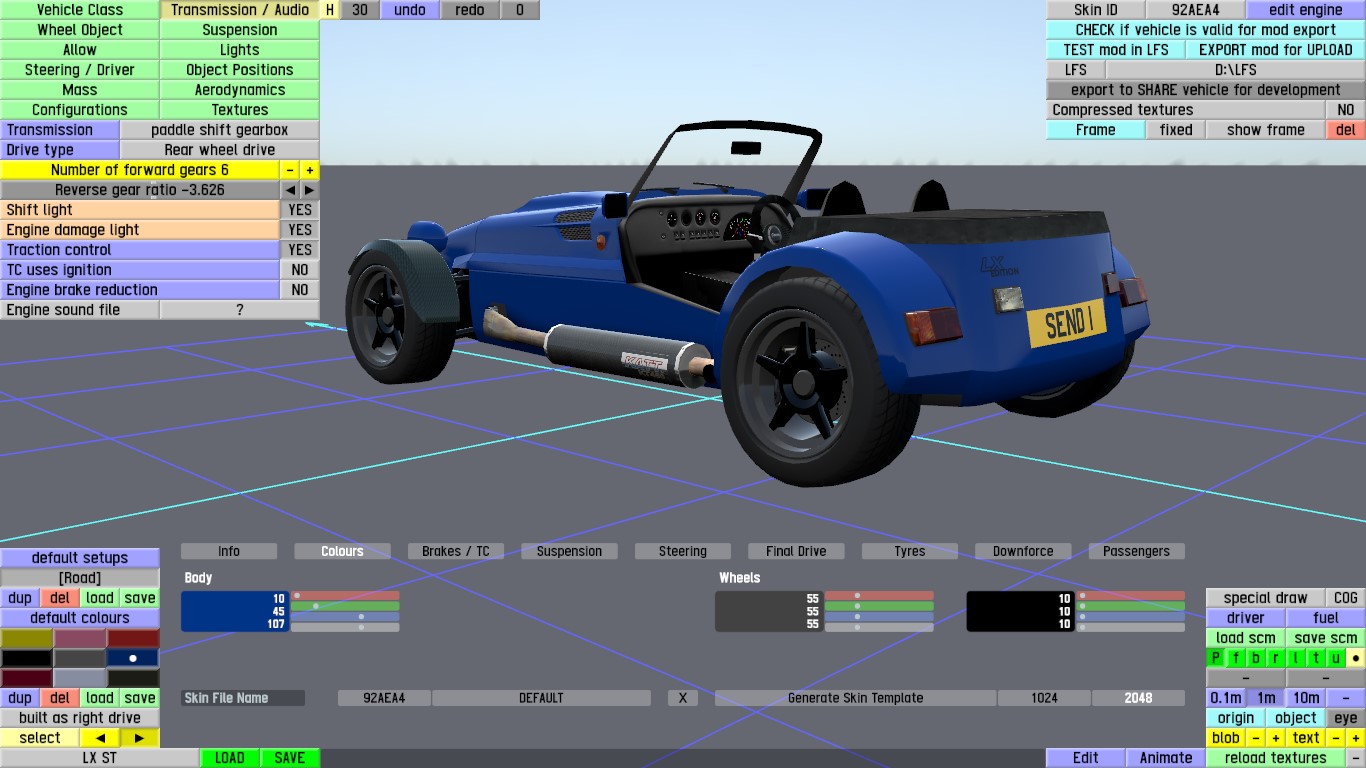Pick the olive yellow default colour swatch
Screen dimensions: 1366x768
pos(27,638)
